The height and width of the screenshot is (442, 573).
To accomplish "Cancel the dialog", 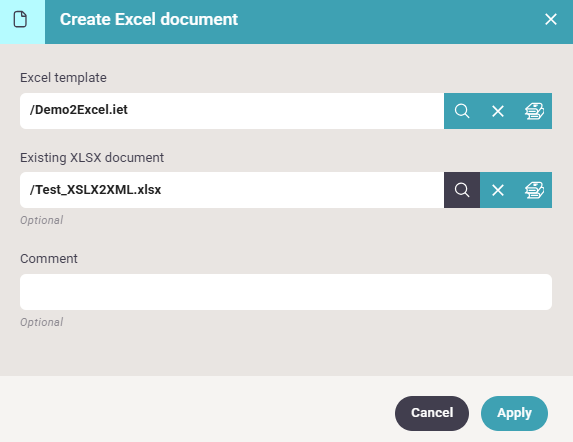I will pos(432,413).
